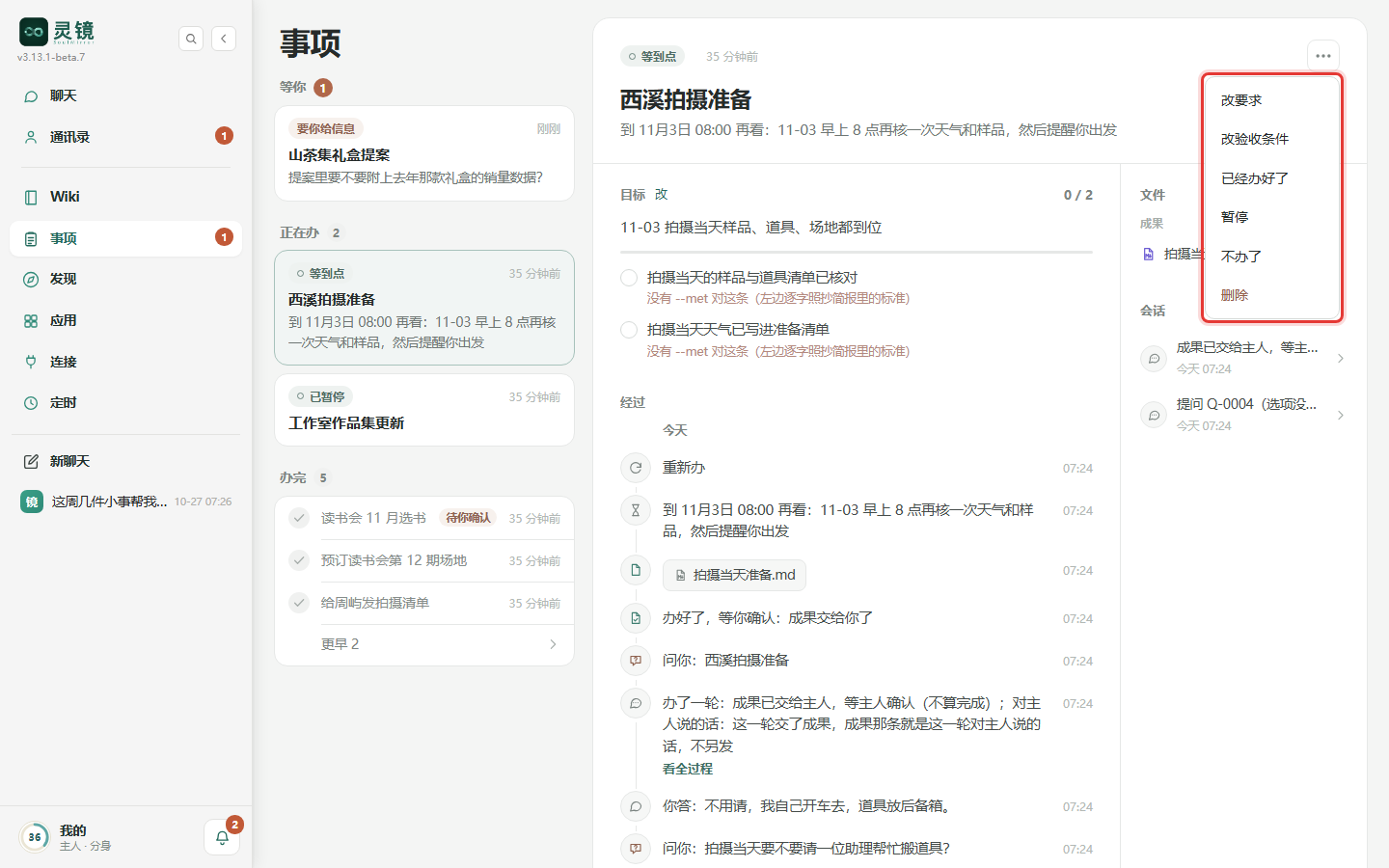Image resolution: width=1389 pixels, height=868 pixels.
Task: Open 连接 connections page
Action: point(125,362)
